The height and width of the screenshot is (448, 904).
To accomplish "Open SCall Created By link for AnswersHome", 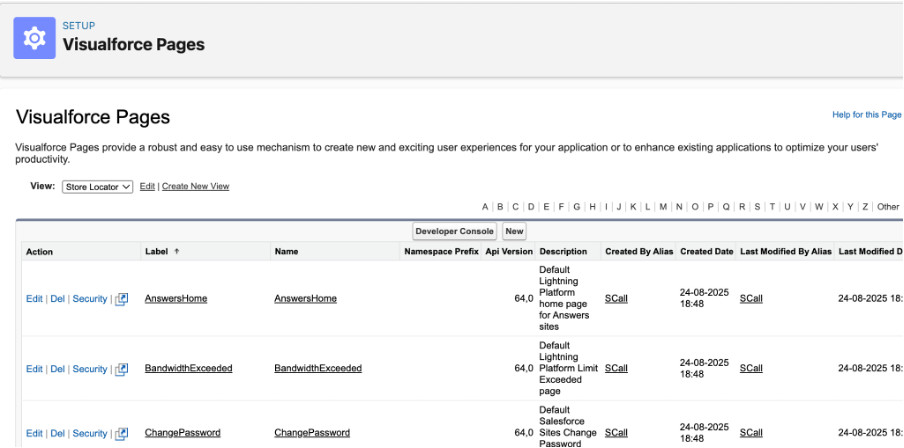I will coord(616,299).
